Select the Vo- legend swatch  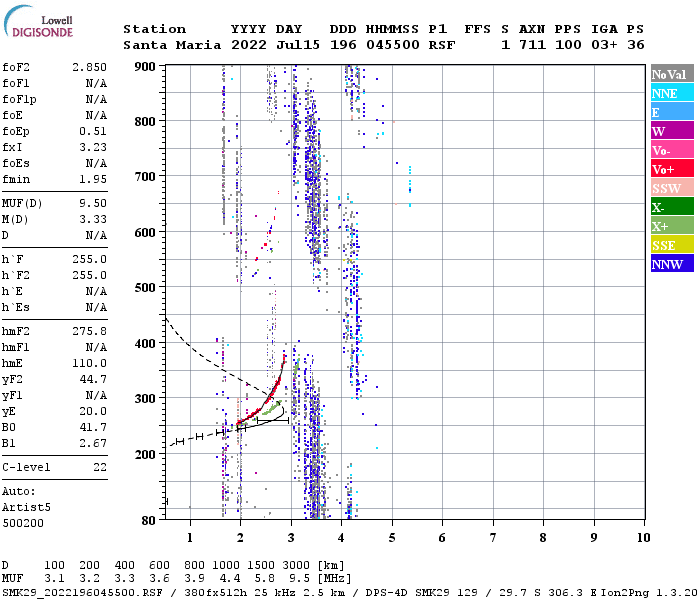click(672, 150)
